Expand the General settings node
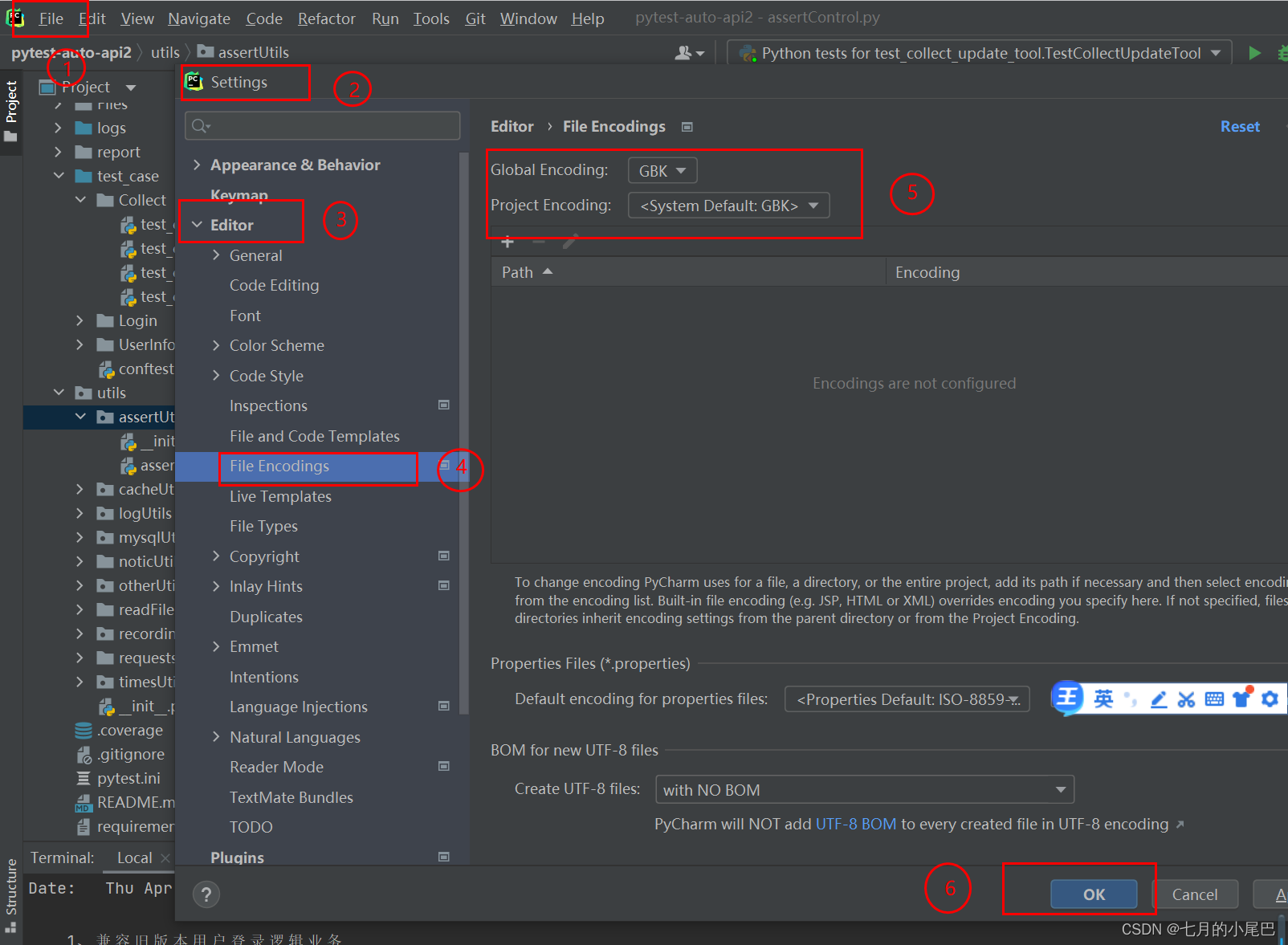Screen dimensions: 1288x945 (x=216, y=255)
